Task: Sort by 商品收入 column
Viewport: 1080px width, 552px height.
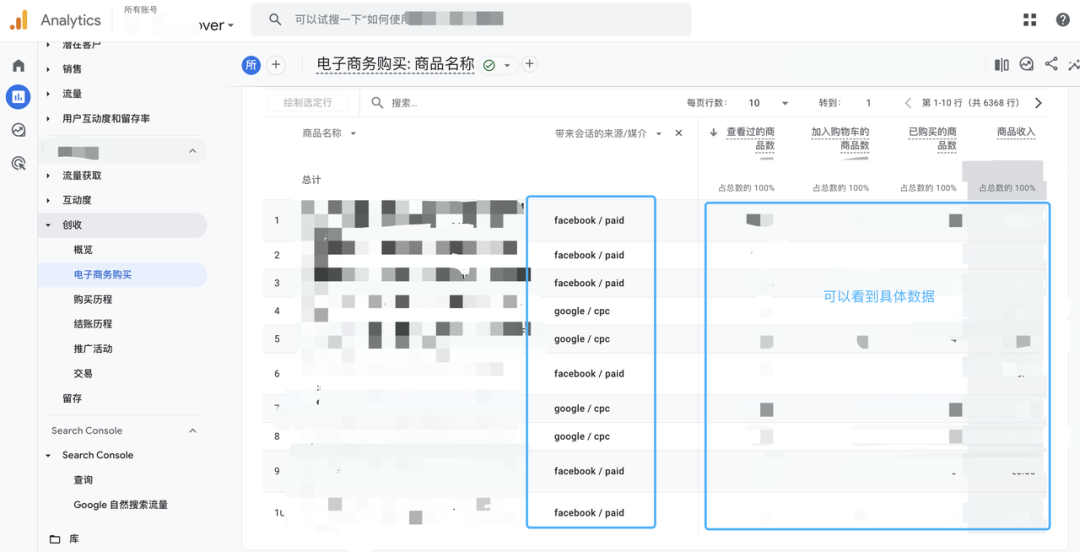Action: coord(1016,132)
